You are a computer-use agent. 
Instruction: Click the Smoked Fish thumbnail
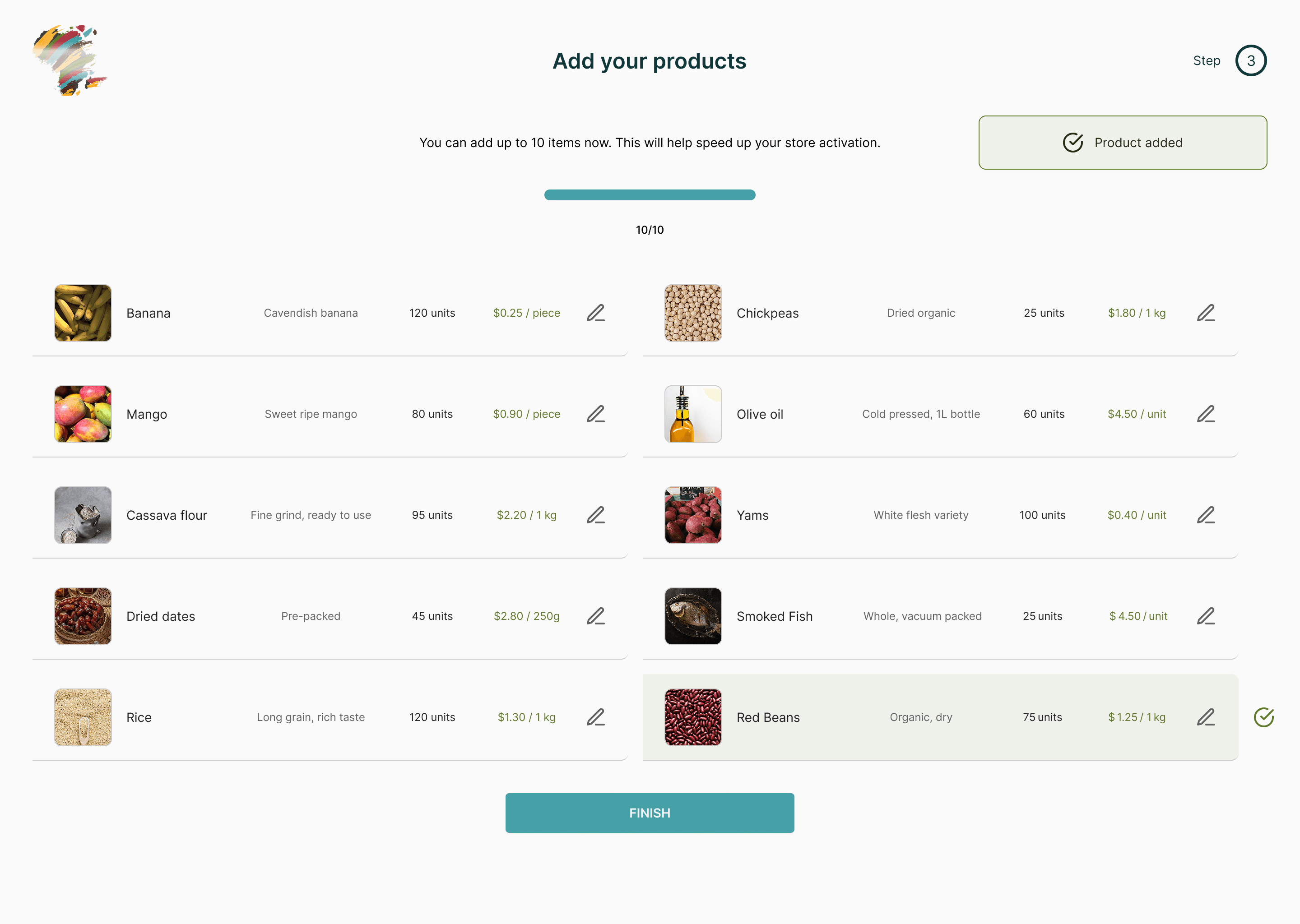(x=693, y=616)
